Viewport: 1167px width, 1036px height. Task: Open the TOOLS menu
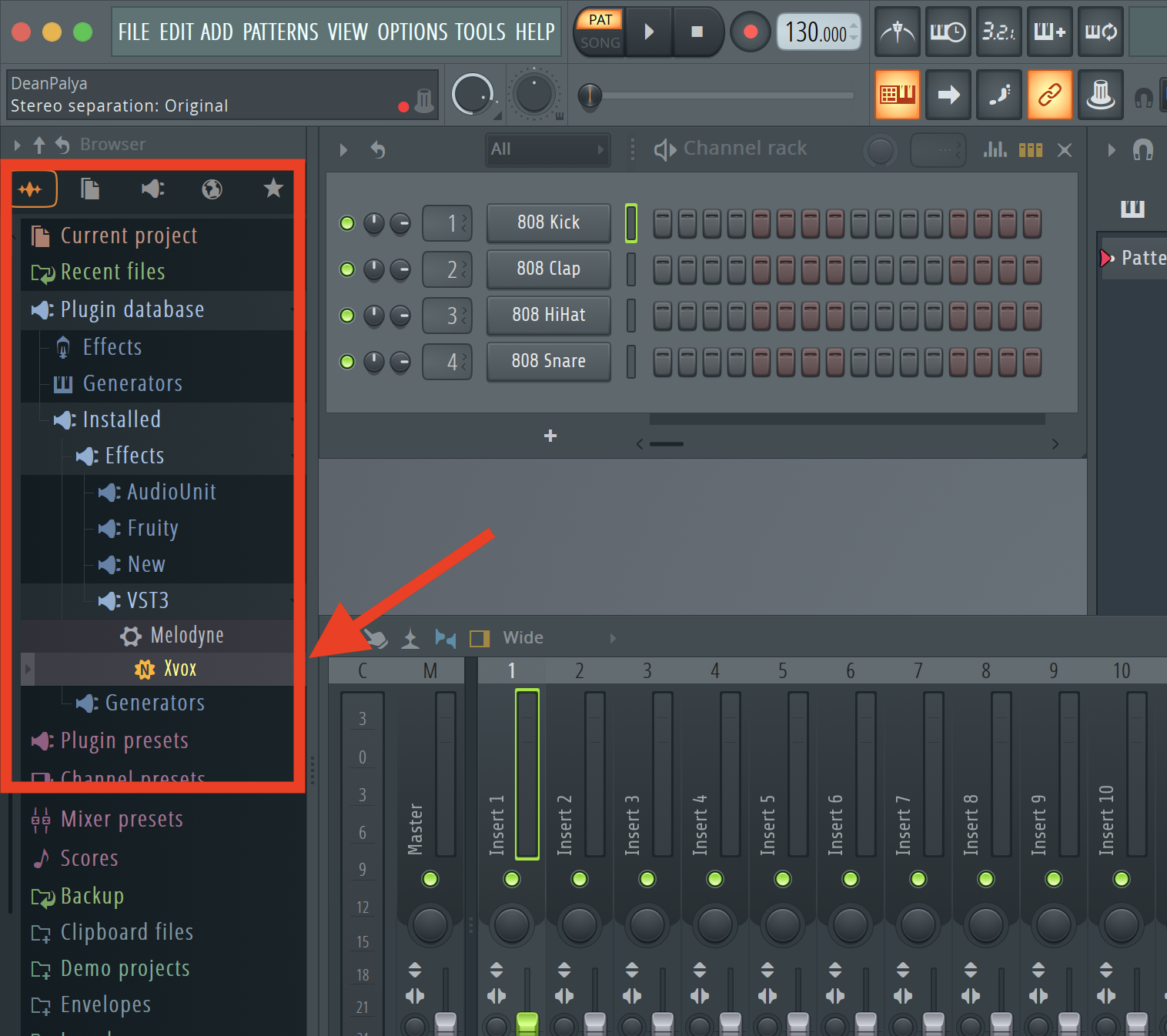(480, 32)
